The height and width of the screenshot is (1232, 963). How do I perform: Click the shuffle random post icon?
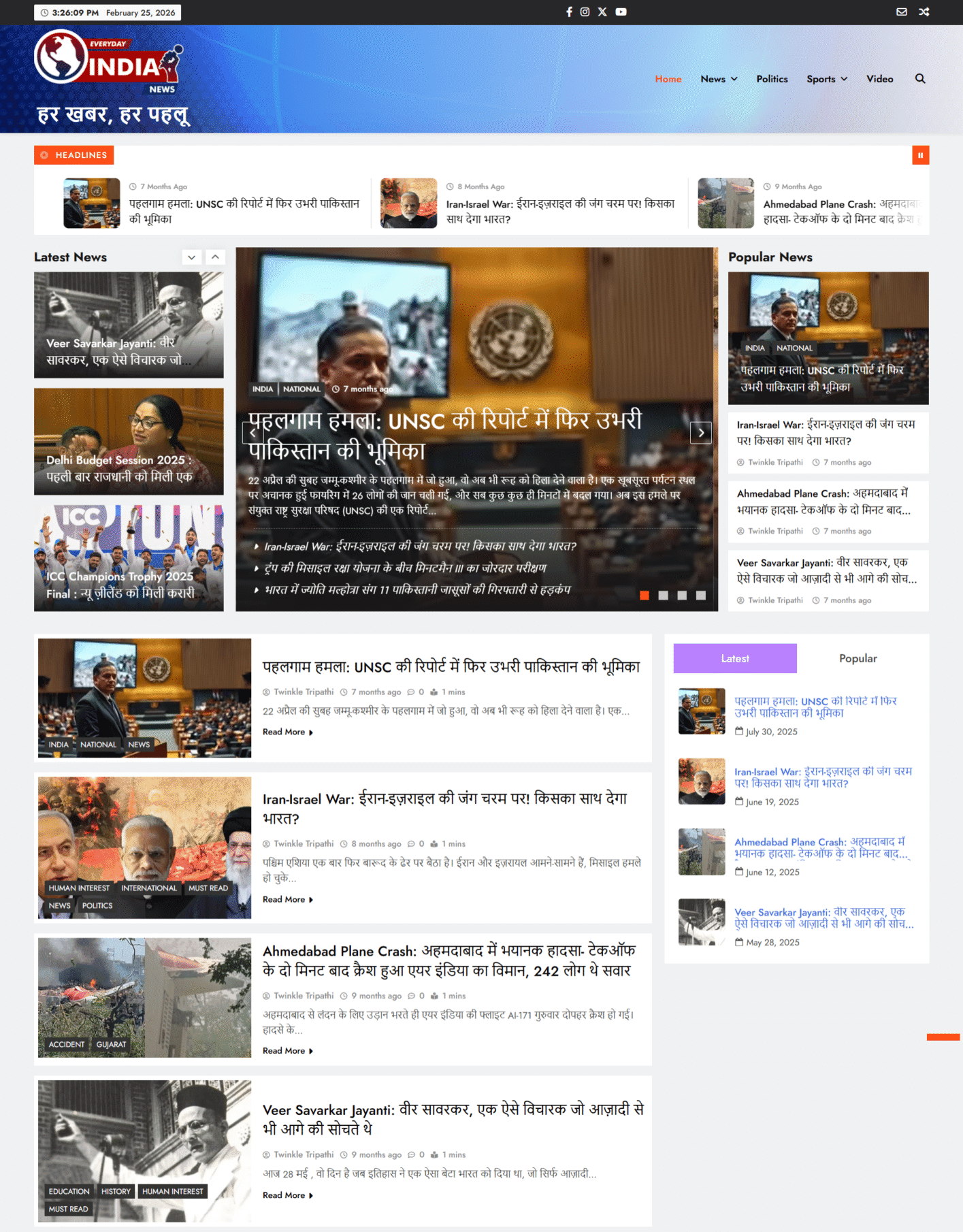coord(924,12)
